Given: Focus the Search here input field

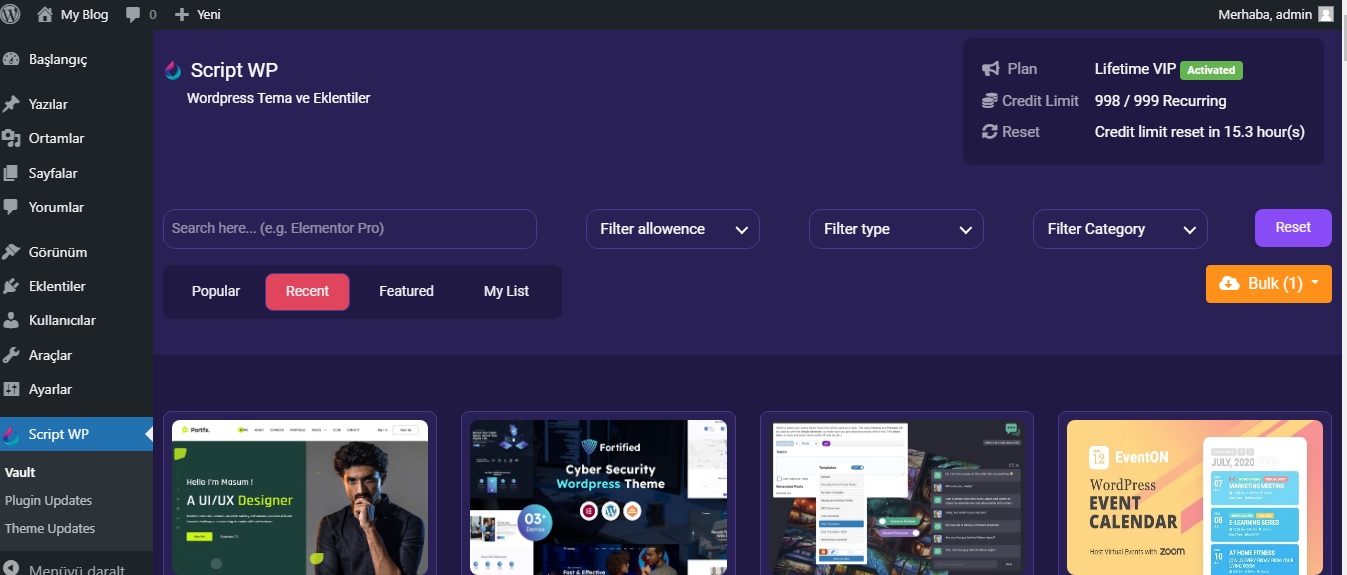Looking at the screenshot, I should (350, 228).
